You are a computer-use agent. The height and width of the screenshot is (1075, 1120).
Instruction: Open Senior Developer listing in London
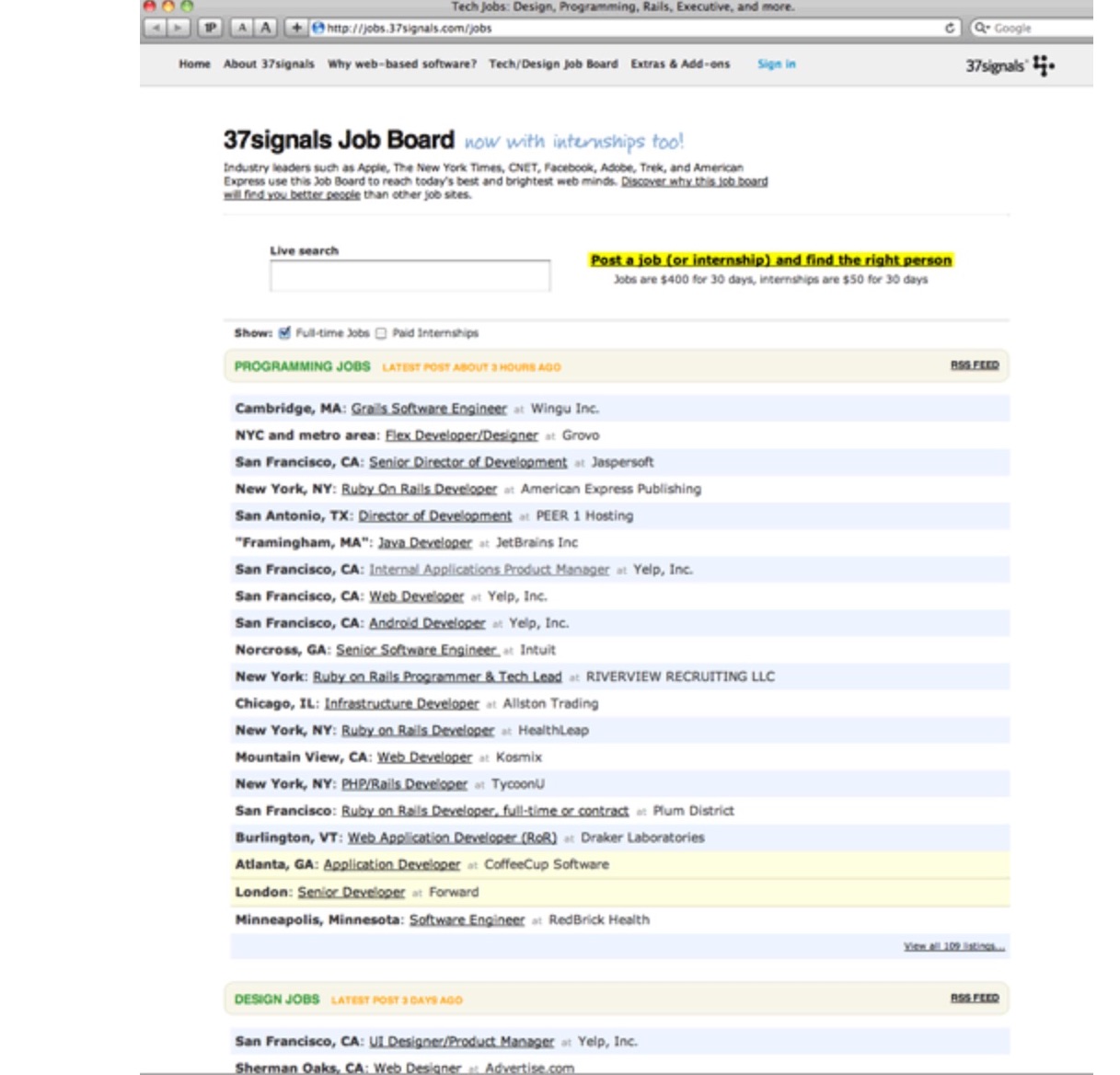352,892
